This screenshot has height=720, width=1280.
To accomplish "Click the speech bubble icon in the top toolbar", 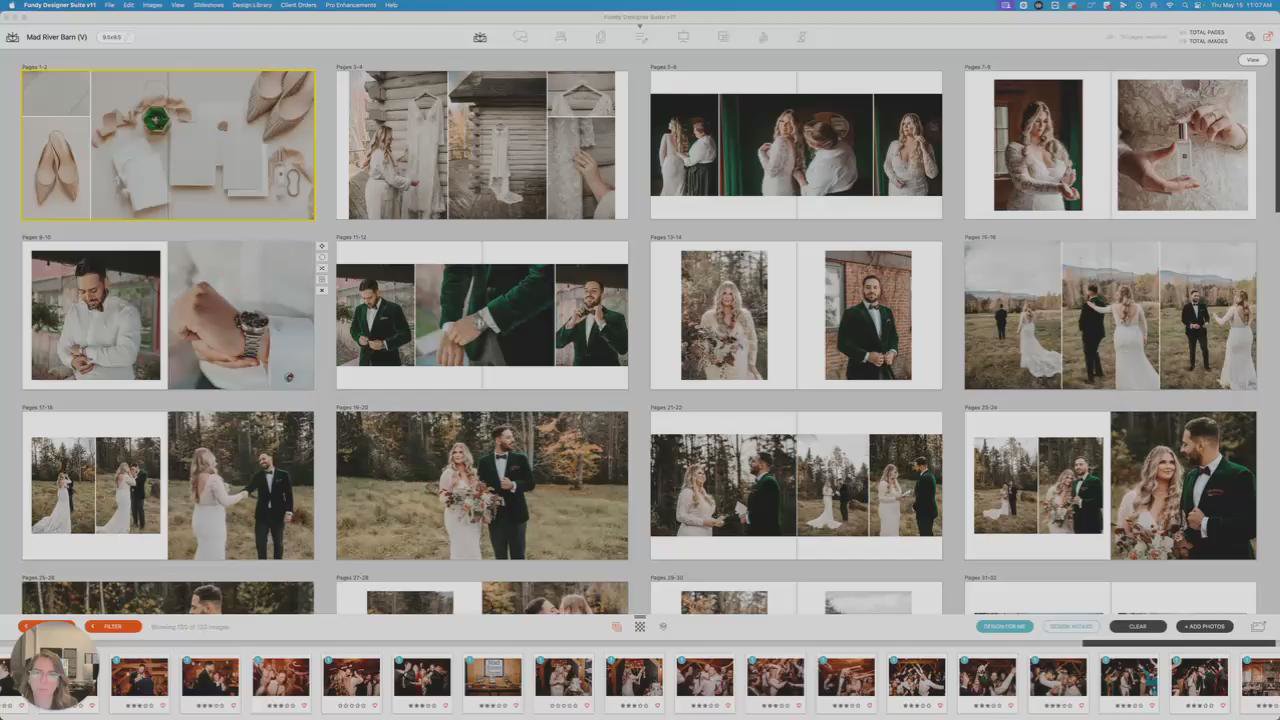I will tap(521, 37).
